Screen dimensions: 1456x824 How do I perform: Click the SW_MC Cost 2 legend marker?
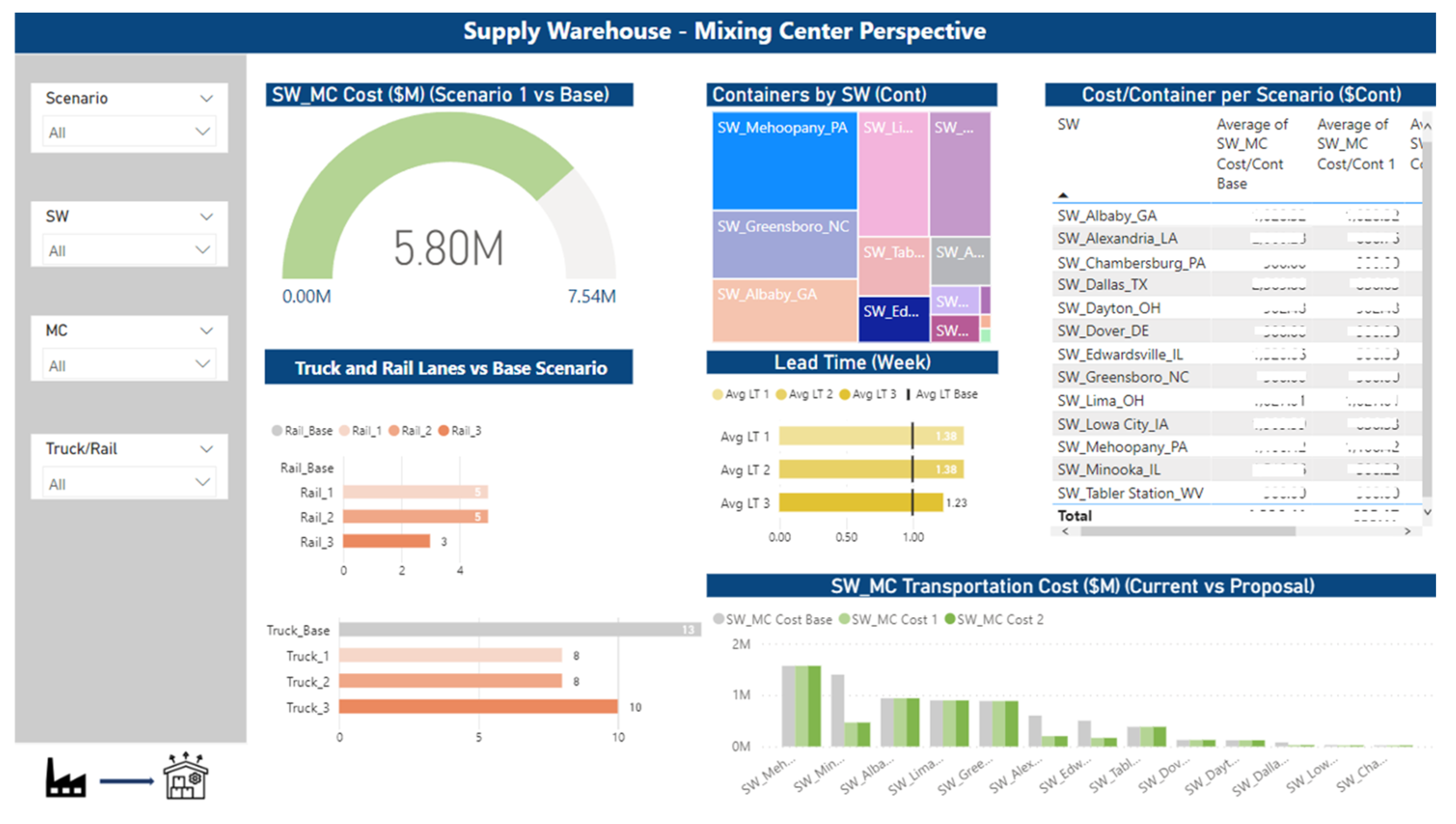(950, 619)
